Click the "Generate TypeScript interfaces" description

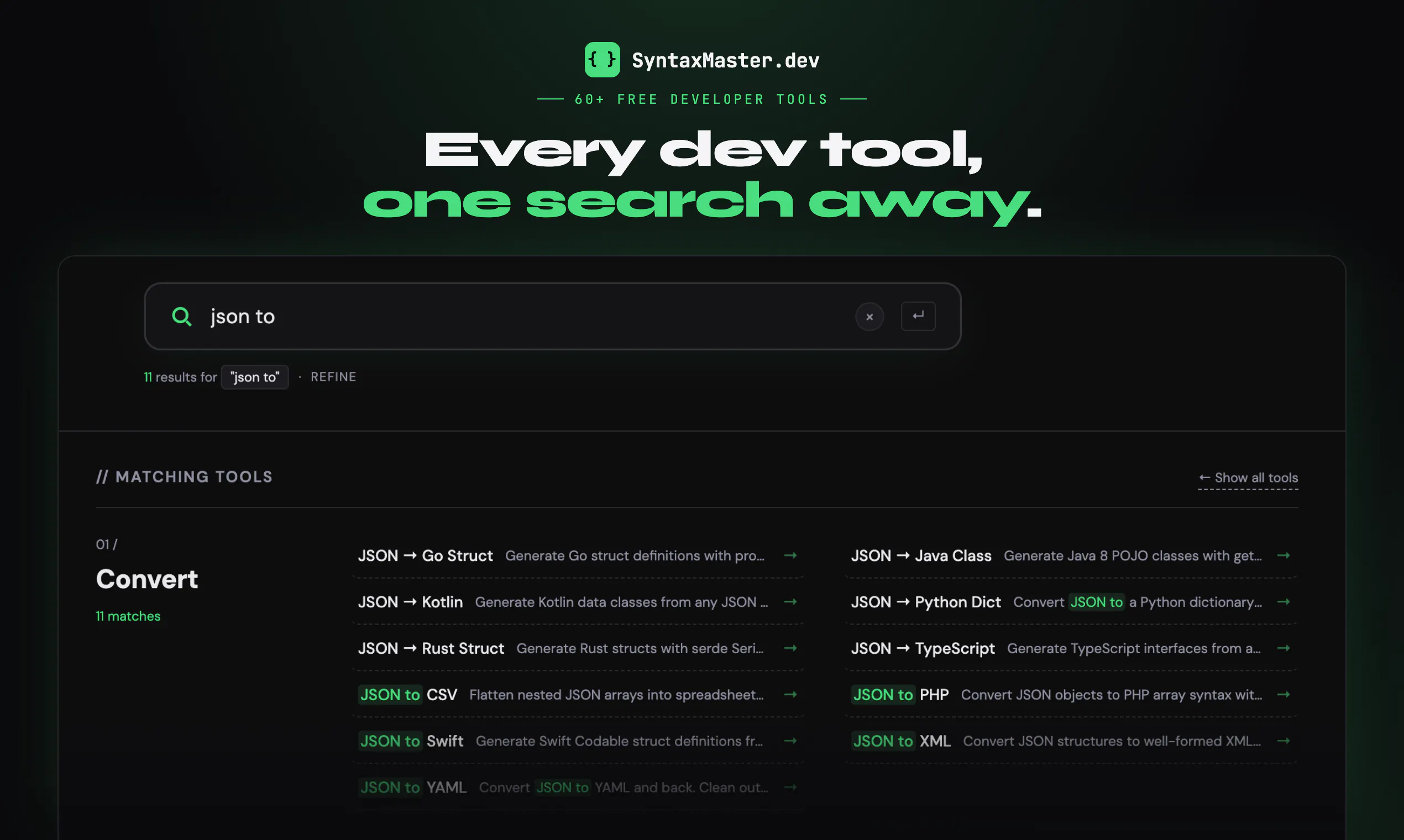pyautogui.click(x=1133, y=649)
